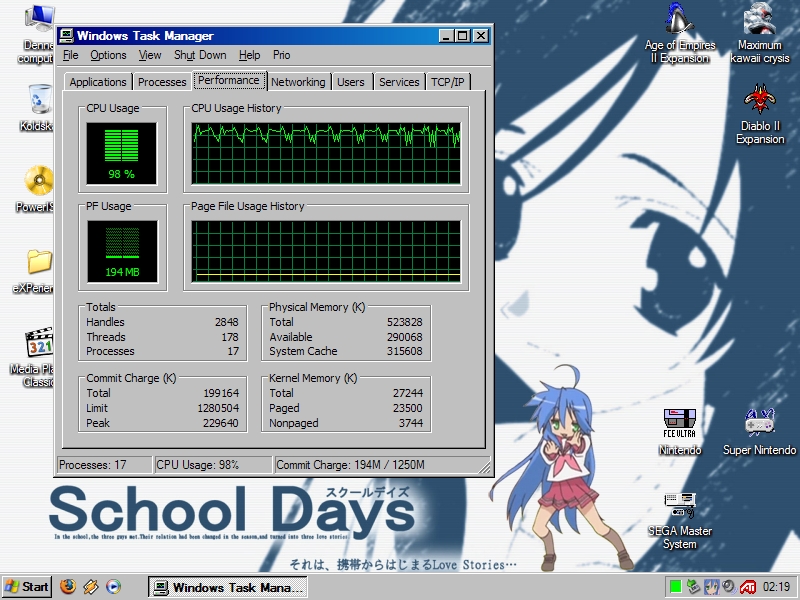
Task: Click Commit Charge Peak 229640
Action: [220, 423]
